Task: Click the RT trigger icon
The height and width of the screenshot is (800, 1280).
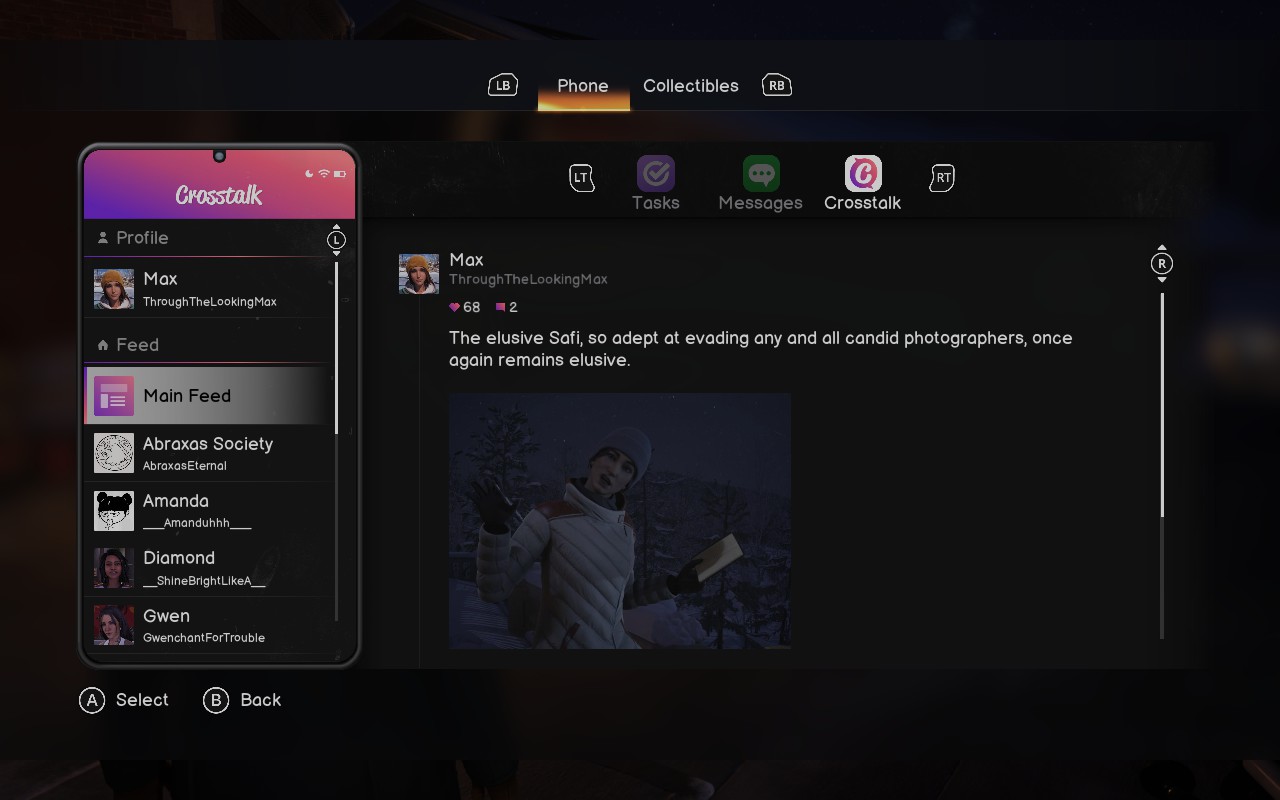Action: click(943, 178)
